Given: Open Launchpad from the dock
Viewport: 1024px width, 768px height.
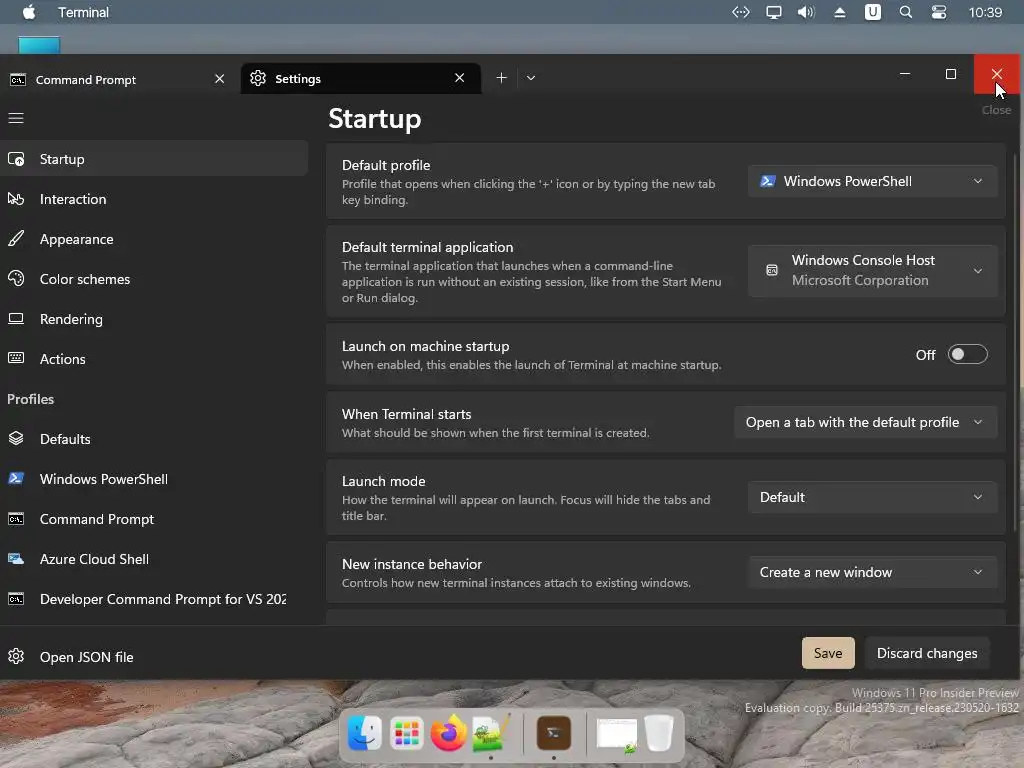Looking at the screenshot, I should pyautogui.click(x=406, y=733).
